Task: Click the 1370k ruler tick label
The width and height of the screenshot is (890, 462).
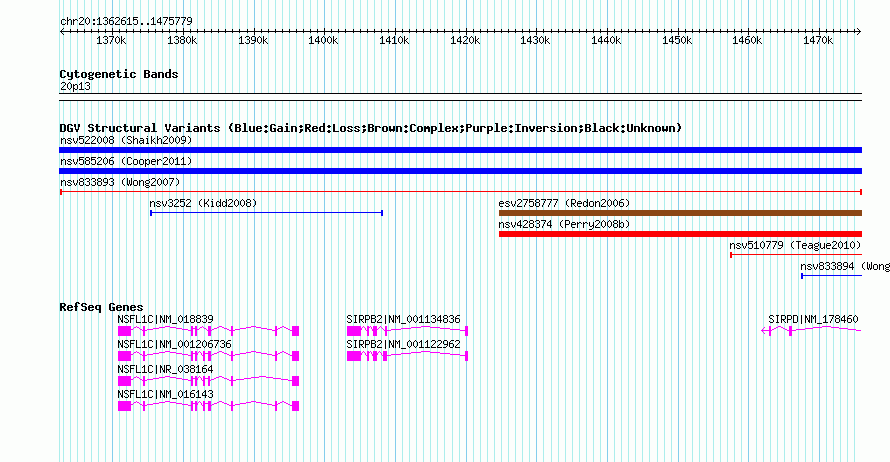Action: point(111,40)
